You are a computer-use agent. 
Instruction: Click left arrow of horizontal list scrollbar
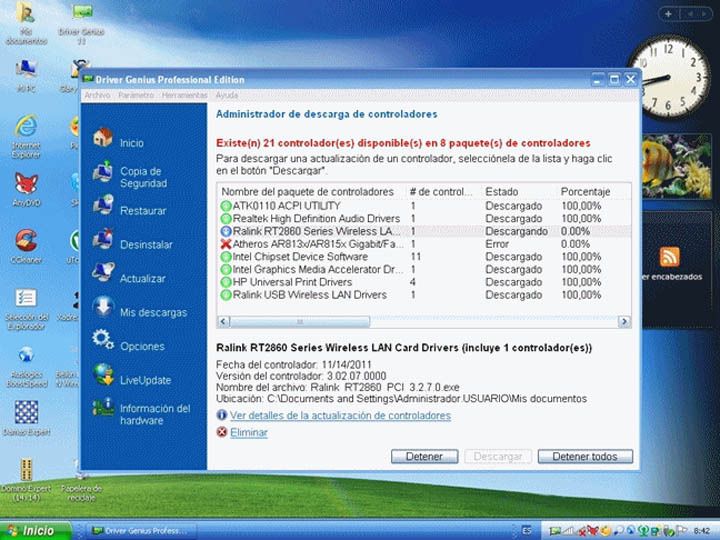coord(224,321)
